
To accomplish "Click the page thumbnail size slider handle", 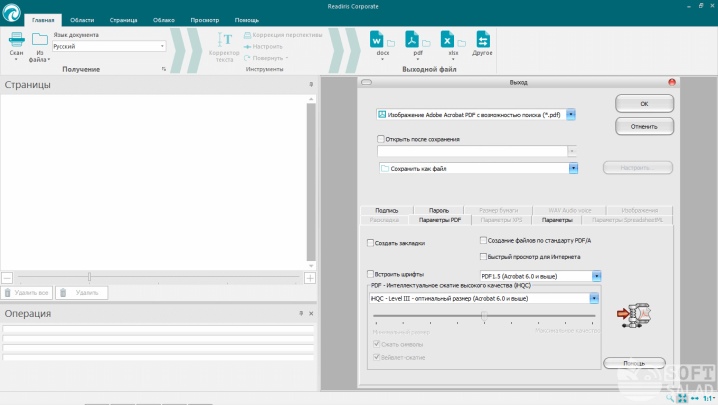I will (89, 276).
